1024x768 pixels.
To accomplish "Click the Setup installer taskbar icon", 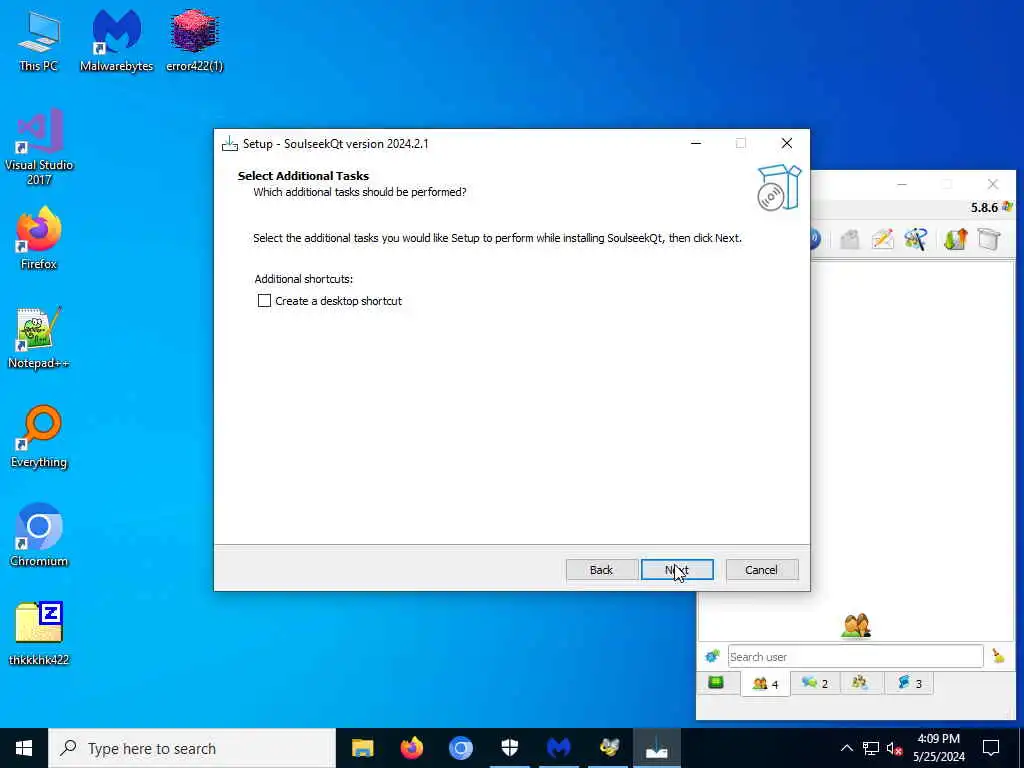I will pyautogui.click(x=657, y=748).
